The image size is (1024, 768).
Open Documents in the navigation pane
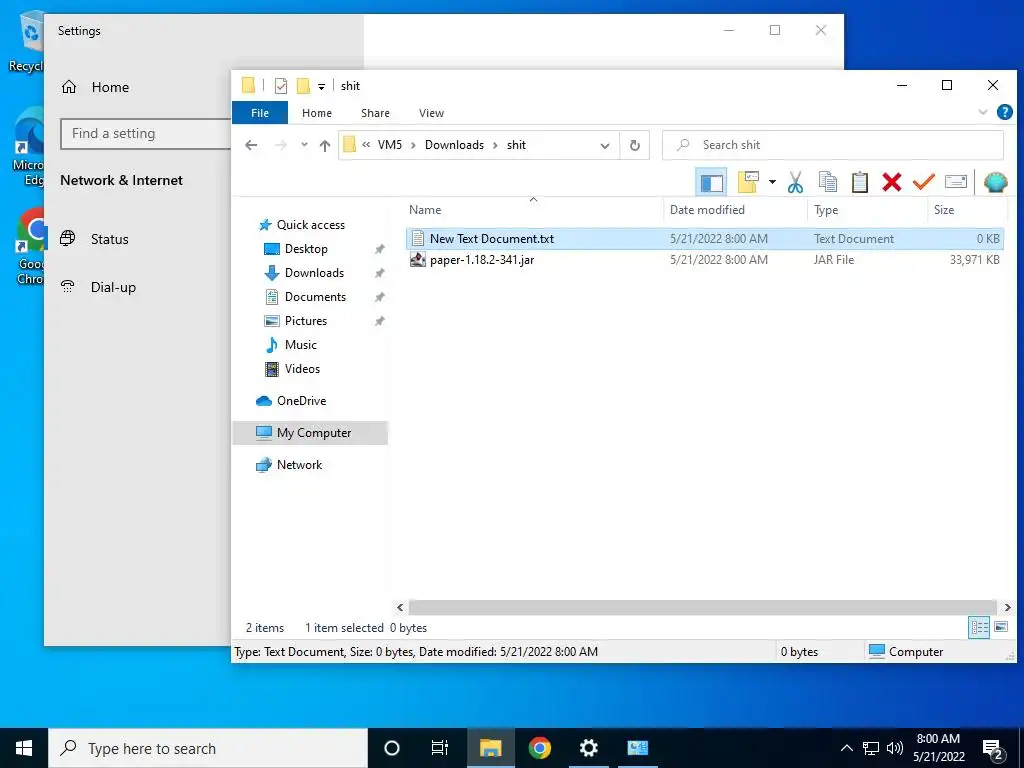click(315, 297)
